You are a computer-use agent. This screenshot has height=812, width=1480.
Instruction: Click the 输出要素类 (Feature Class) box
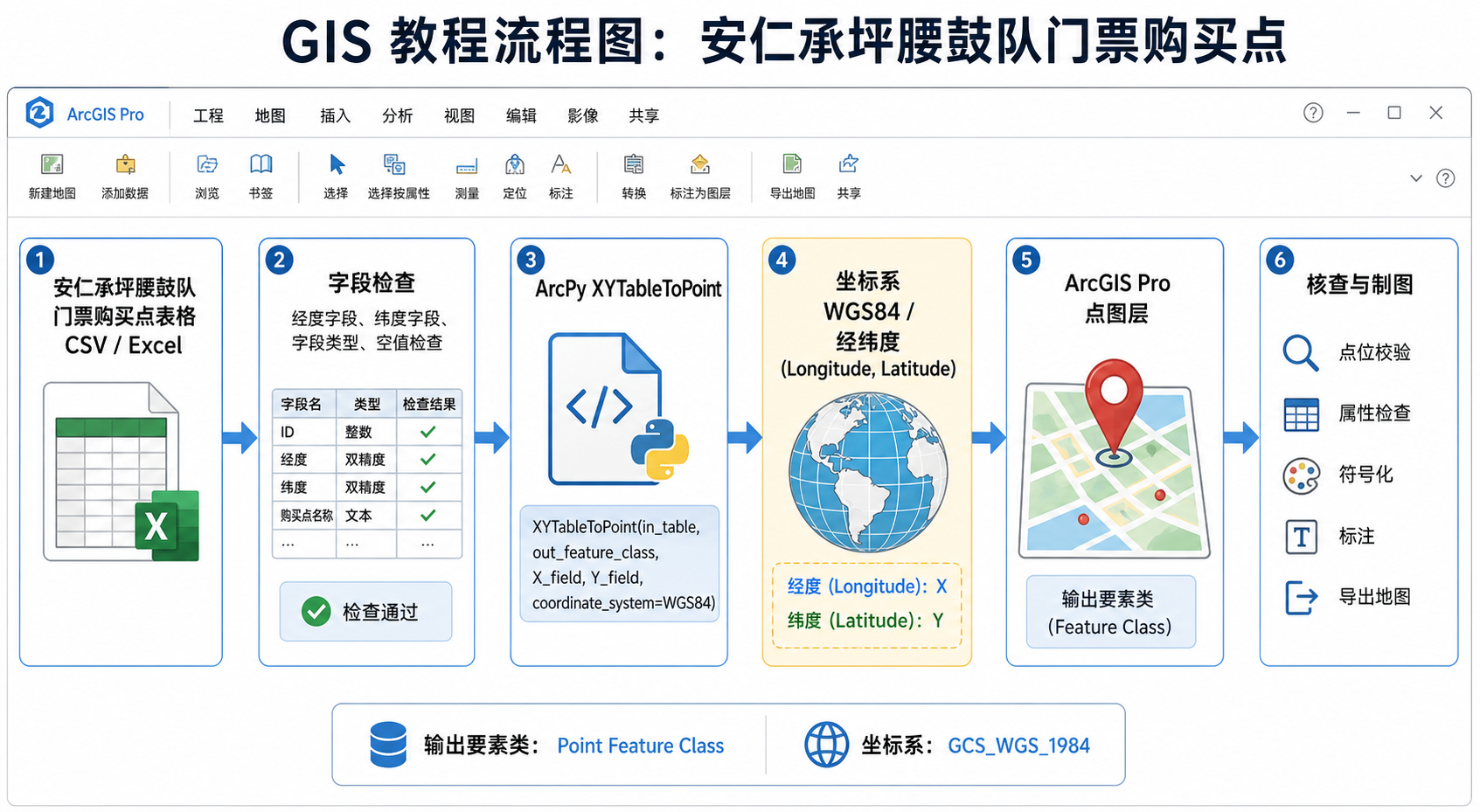point(1110,612)
